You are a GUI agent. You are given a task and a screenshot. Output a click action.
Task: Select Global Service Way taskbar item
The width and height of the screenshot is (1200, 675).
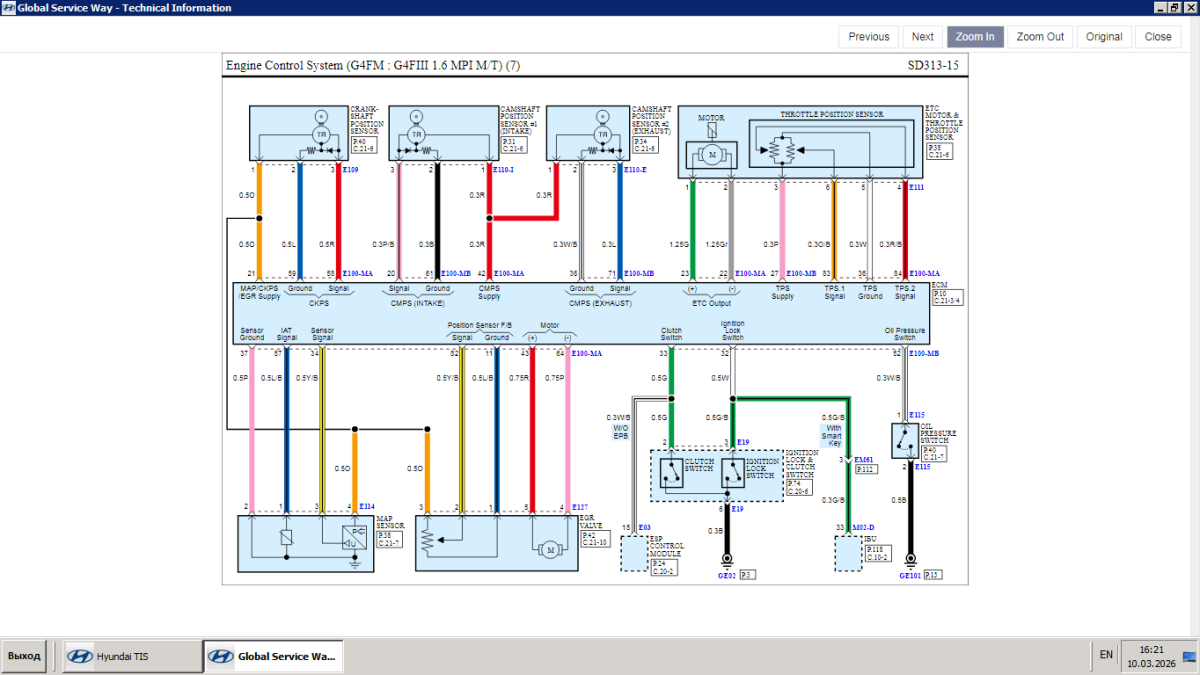click(x=272, y=656)
